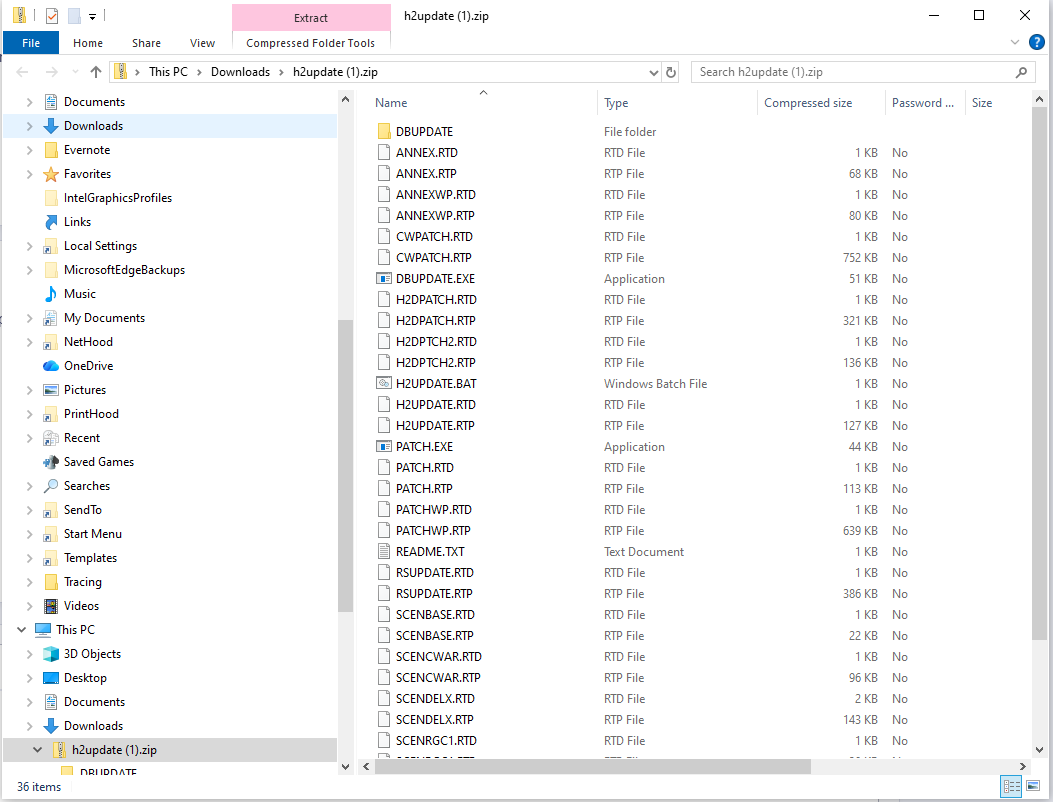The height and width of the screenshot is (802, 1053).
Task: Click the README.TXT text document icon
Action: tap(384, 552)
